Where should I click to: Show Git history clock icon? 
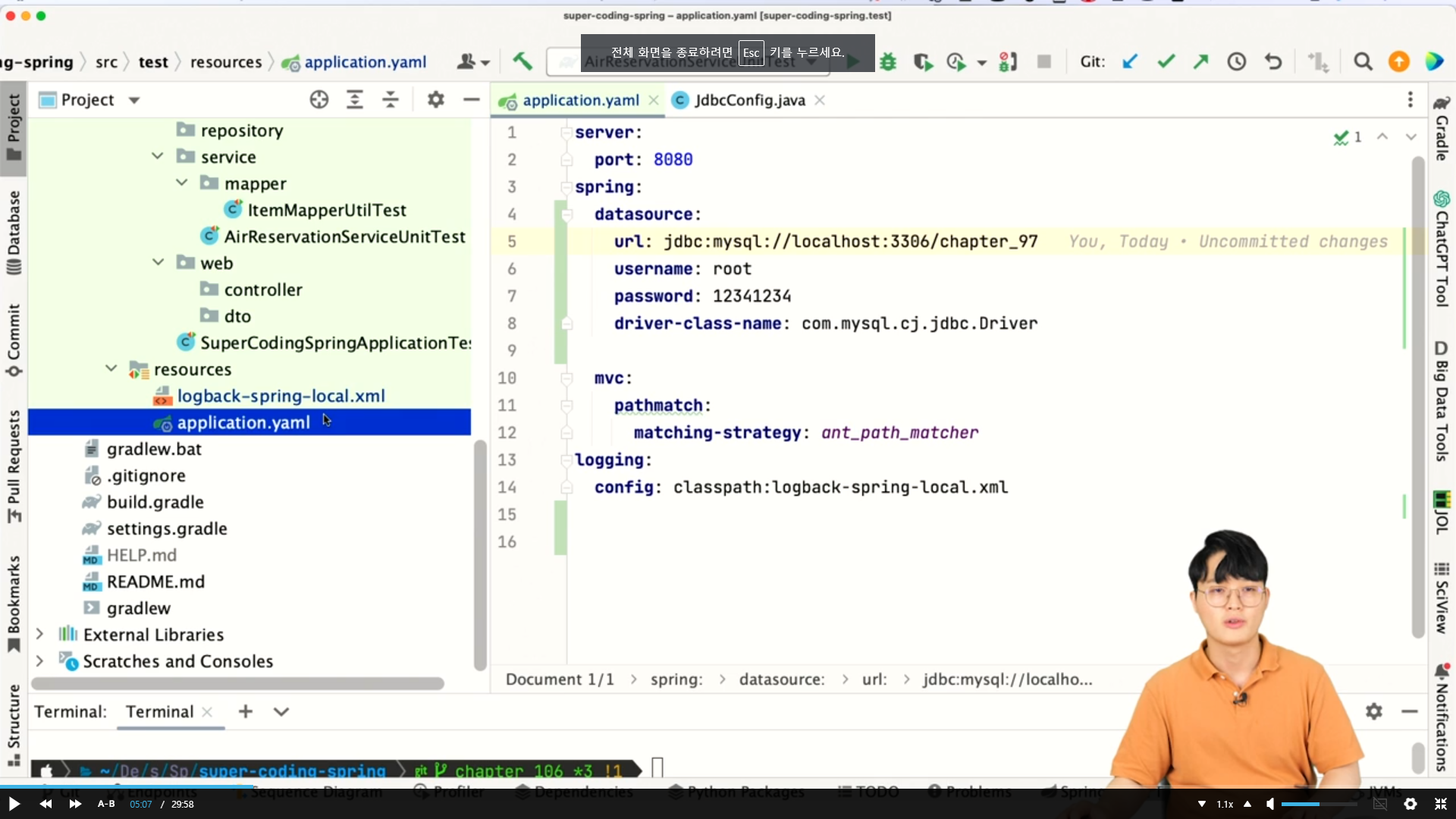pyautogui.click(x=1237, y=61)
